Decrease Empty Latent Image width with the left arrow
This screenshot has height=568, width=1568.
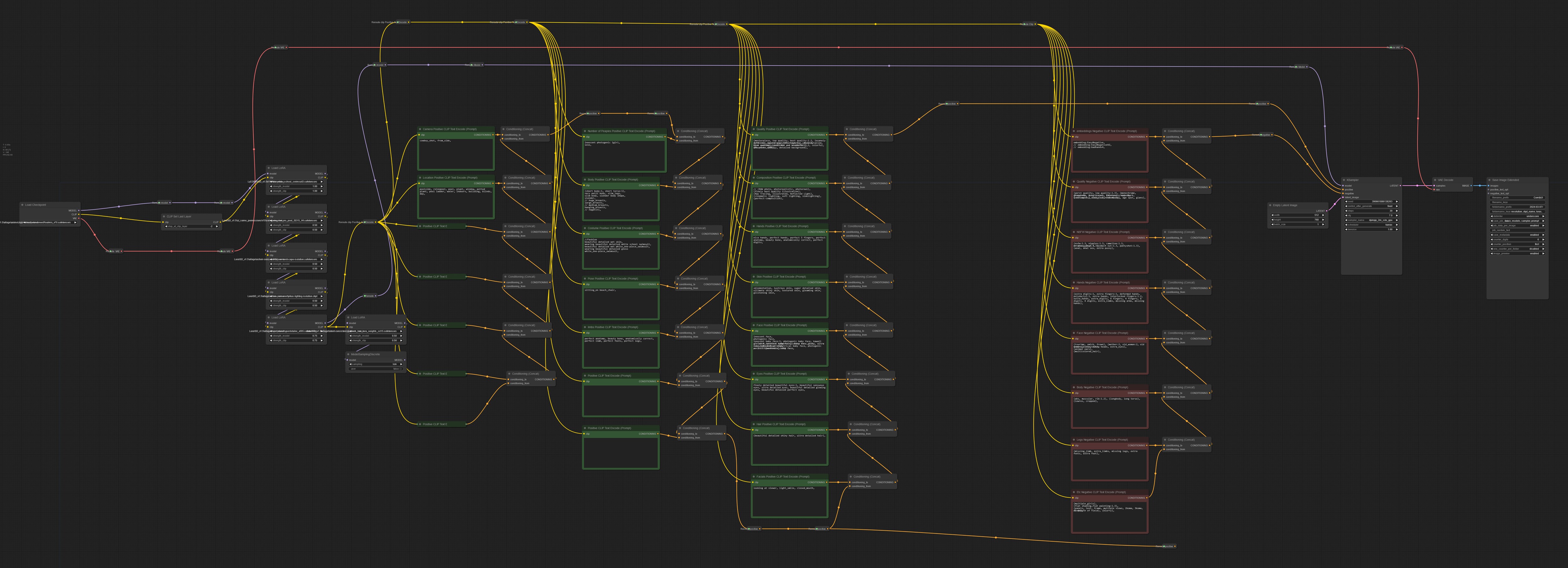(x=1273, y=215)
